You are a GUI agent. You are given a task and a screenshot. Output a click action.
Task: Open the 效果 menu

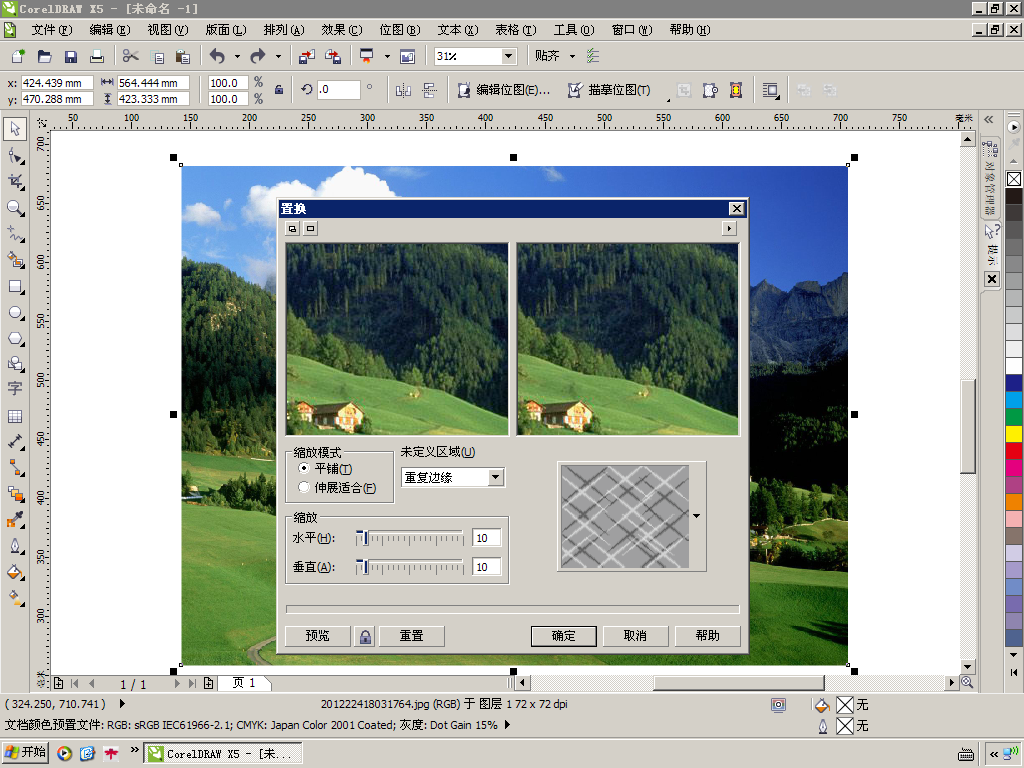click(342, 30)
